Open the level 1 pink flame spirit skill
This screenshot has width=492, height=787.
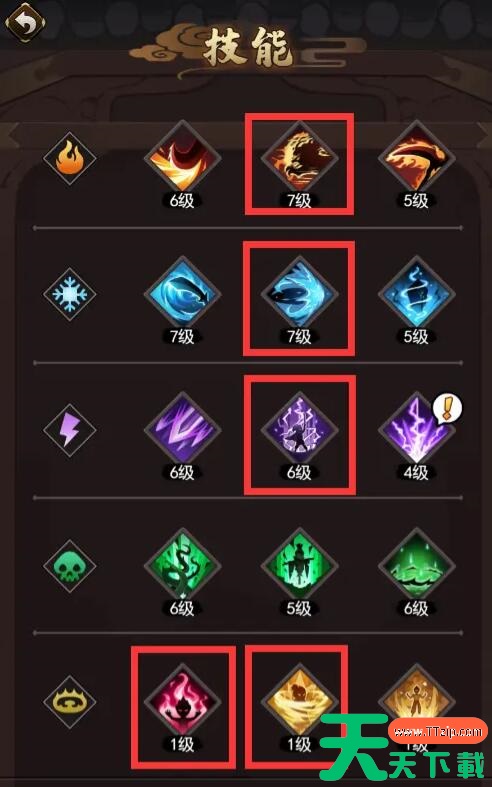click(182, 702)
